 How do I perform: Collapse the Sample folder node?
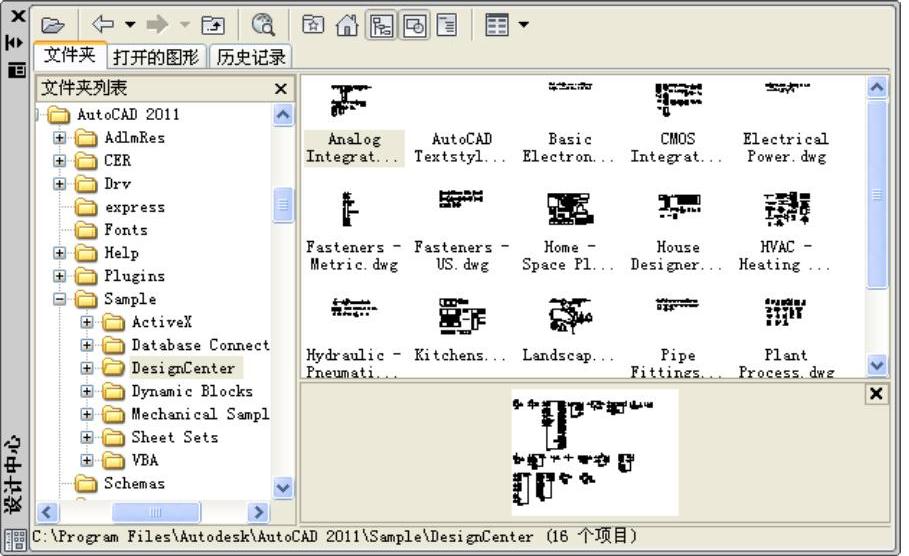pyautogui.click(x=60, y=299)
